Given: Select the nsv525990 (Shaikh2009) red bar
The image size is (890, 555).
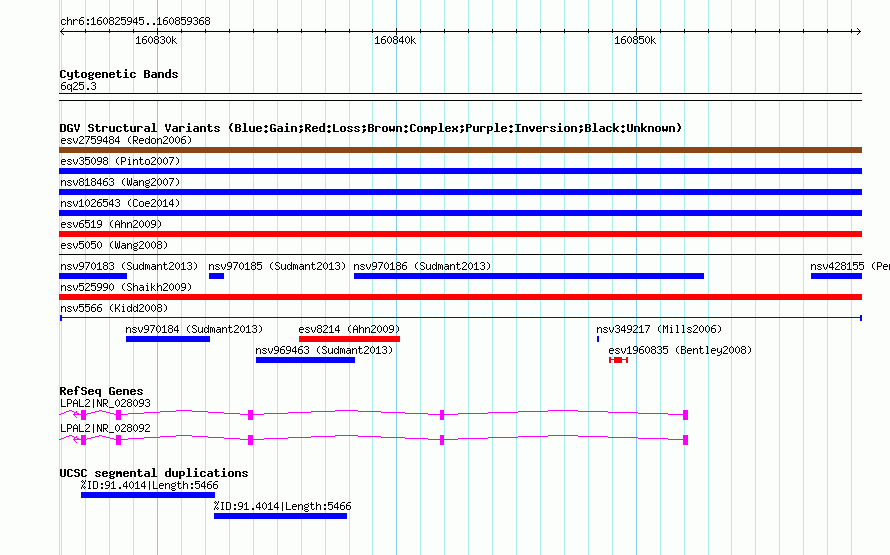Looking at the screenshot, I should 460,297.
